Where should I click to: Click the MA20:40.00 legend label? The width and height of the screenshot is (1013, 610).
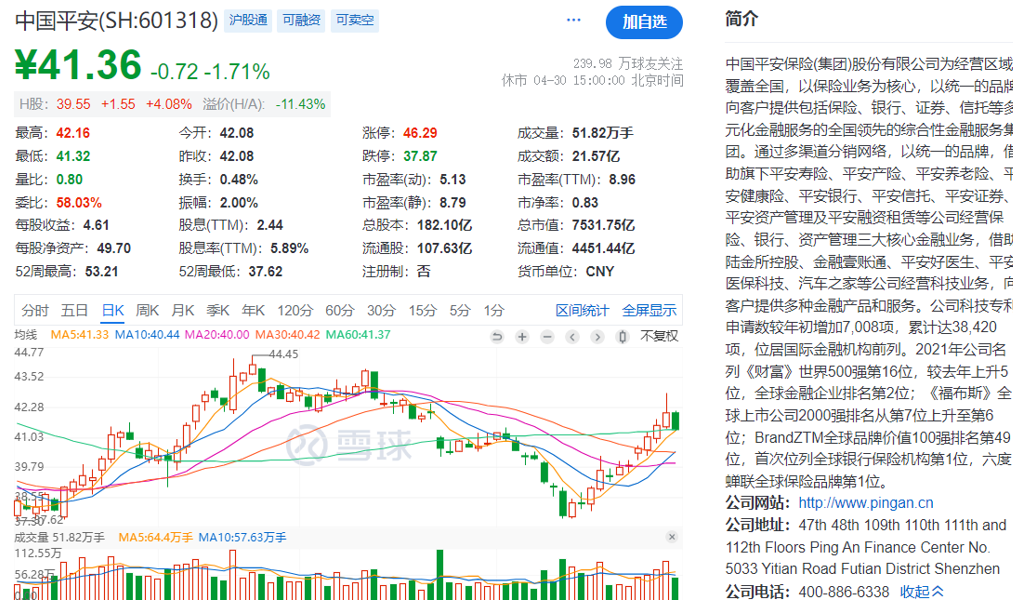(217, 335)
